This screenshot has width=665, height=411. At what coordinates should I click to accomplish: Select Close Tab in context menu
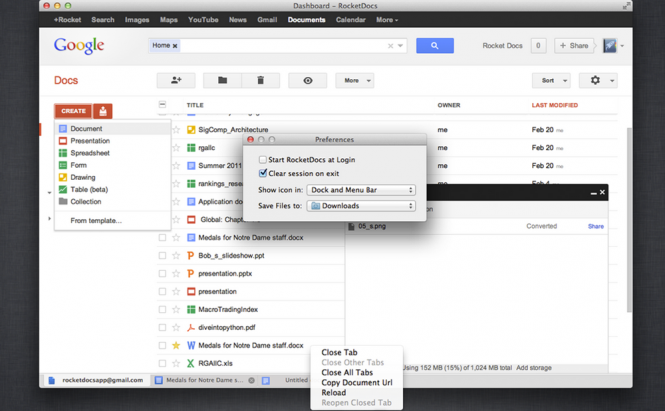pyautogui.click(x=339, y=352)
